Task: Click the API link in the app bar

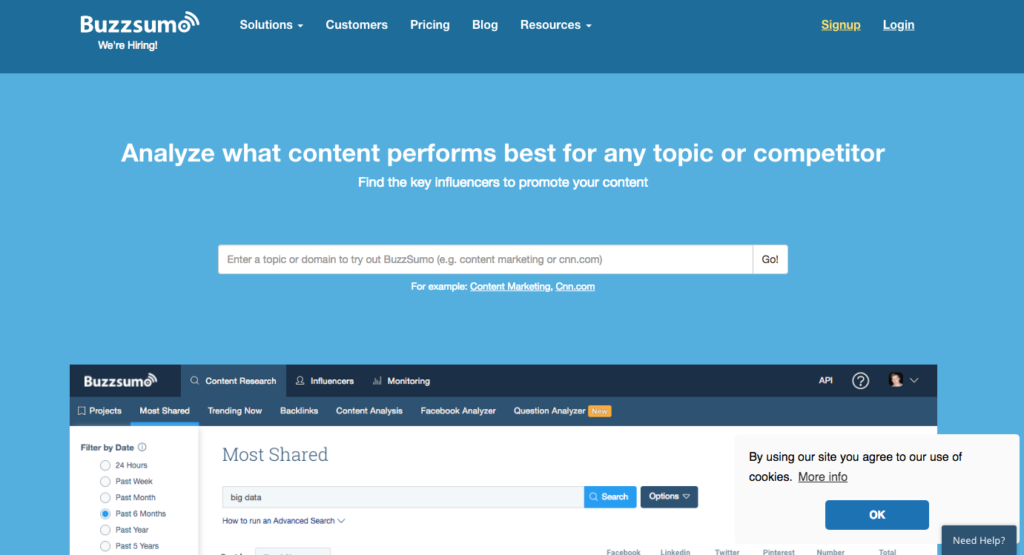Action: (x=825, y=381)
